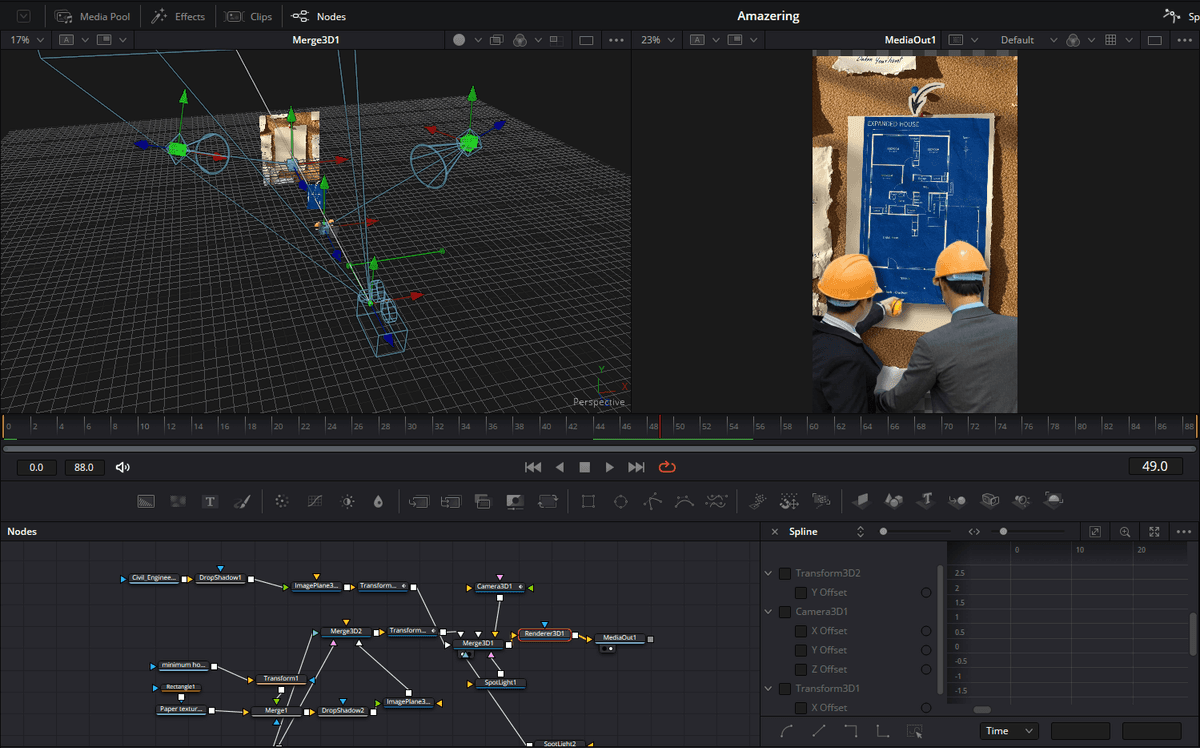Toggle the Nodes panel button
Screen dimensions: 1200x748
[319, 16]
